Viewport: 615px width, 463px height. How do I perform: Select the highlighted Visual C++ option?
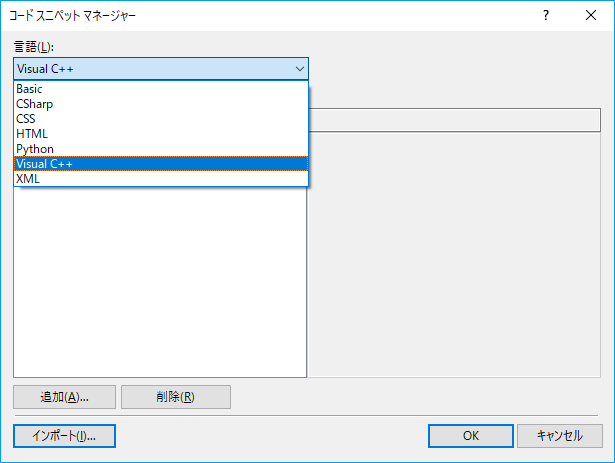[161, 164]
